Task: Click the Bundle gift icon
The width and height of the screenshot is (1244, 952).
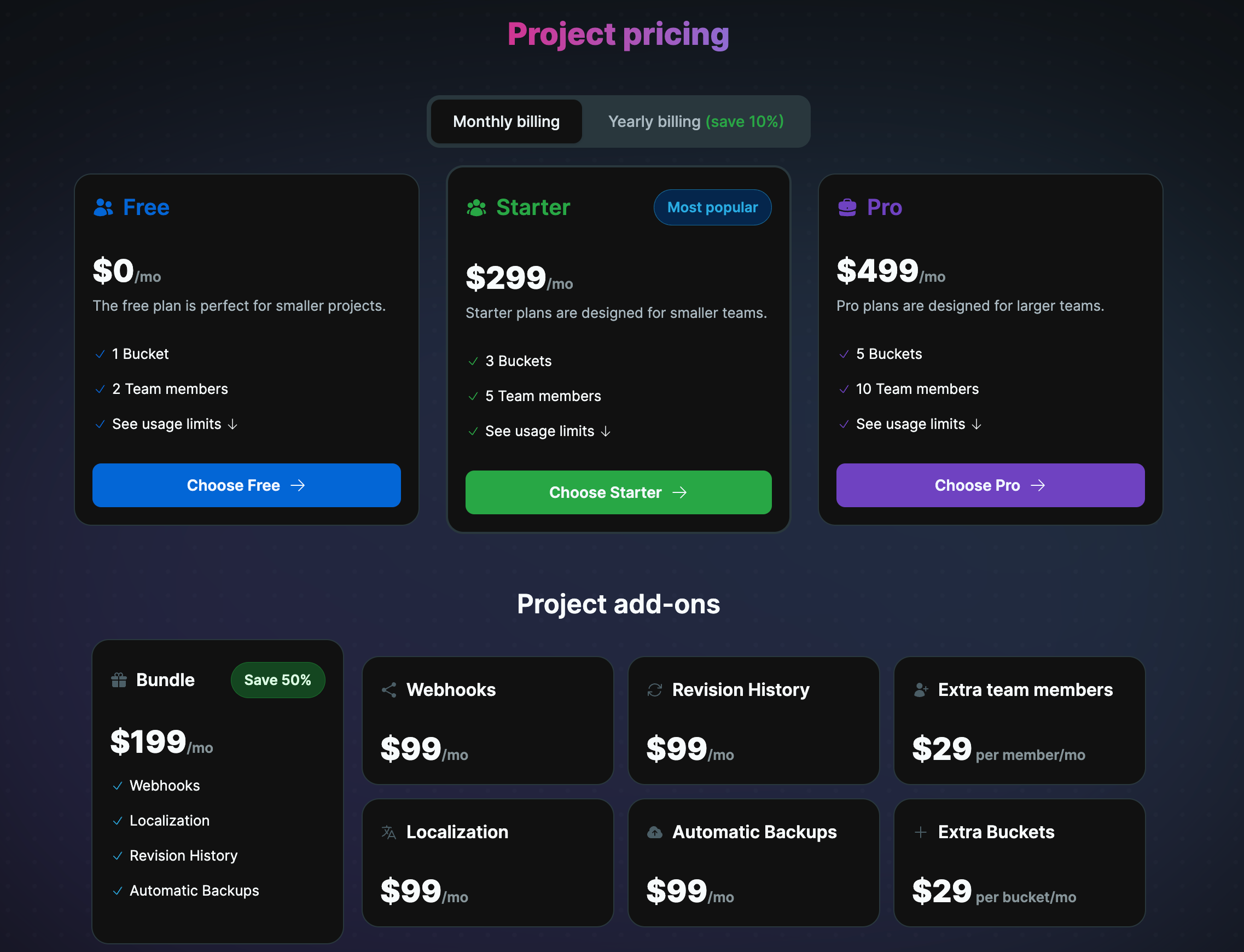Action: 119,680
